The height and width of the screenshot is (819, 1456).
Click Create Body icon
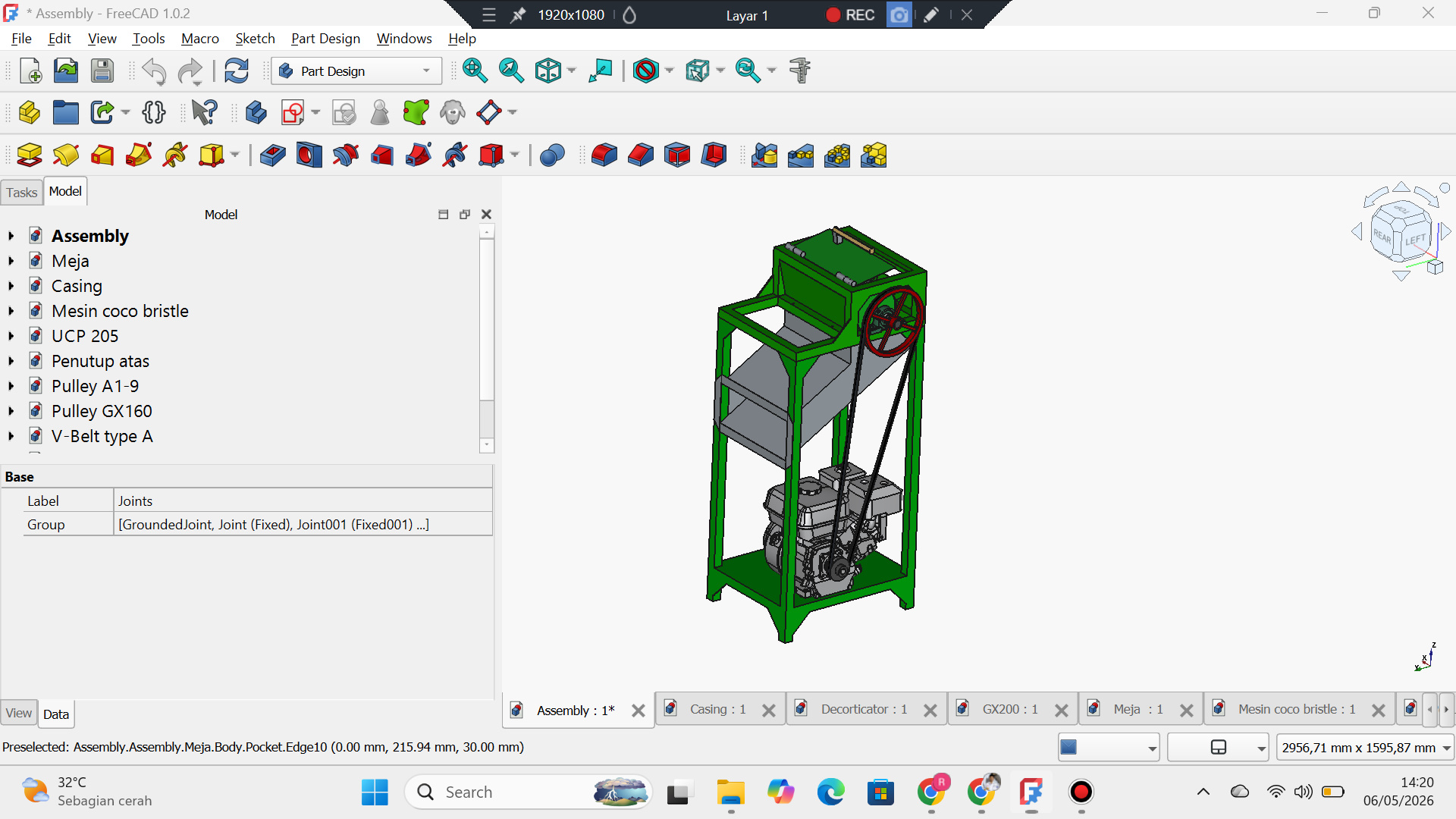(256, 112)
